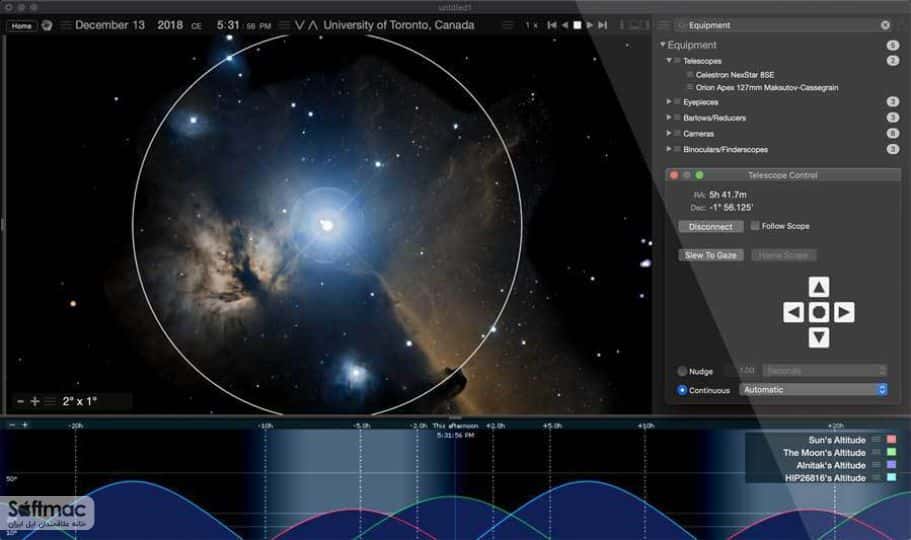The width and height of the screenshot is (911, 540).
Task: Click the Home Scope button
Action: [784, 255]
